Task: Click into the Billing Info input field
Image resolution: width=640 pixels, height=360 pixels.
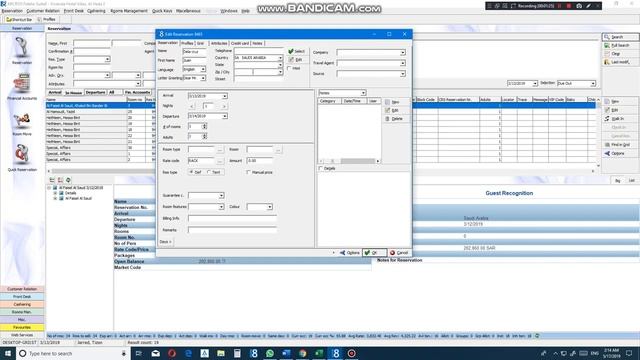Action: (x=232, y=218)
